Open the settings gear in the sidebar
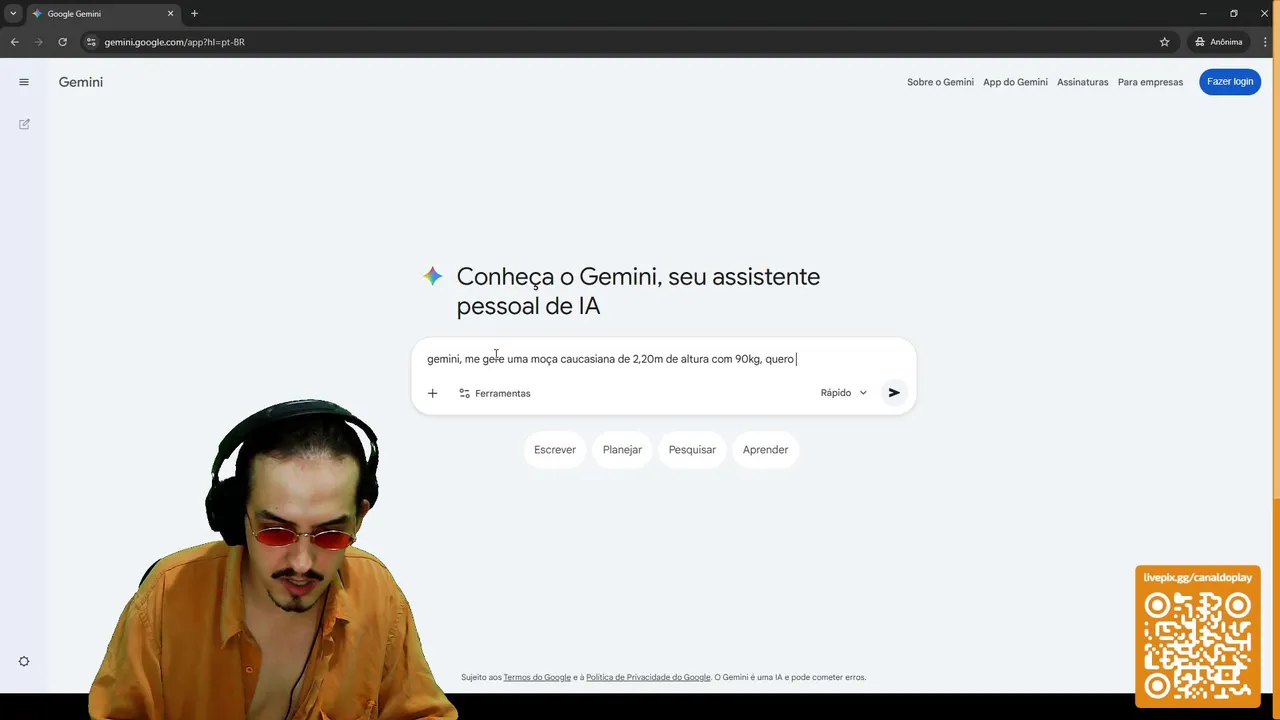1280x720 pixels. (24, 661)
